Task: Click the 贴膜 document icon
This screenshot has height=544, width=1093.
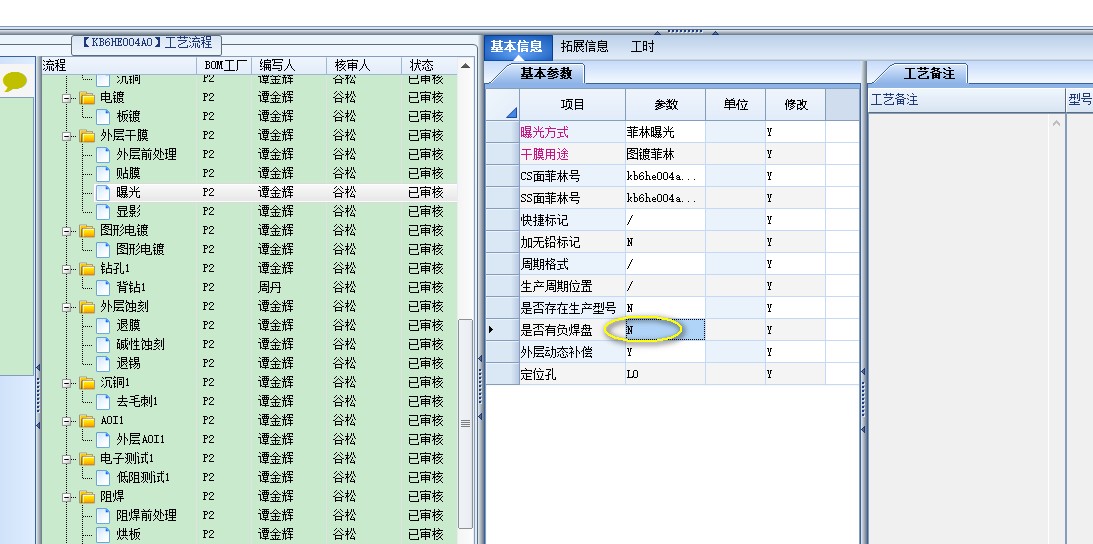Action: pos(103,173)
